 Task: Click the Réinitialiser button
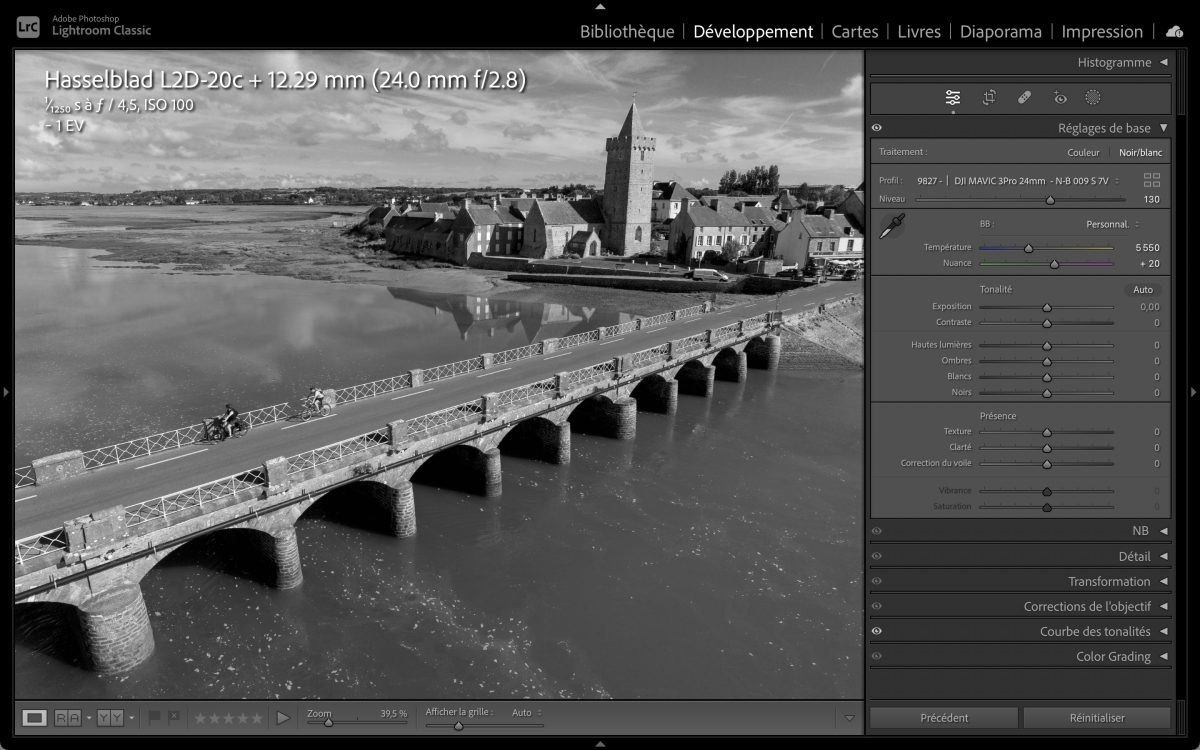click(1096, 718)
